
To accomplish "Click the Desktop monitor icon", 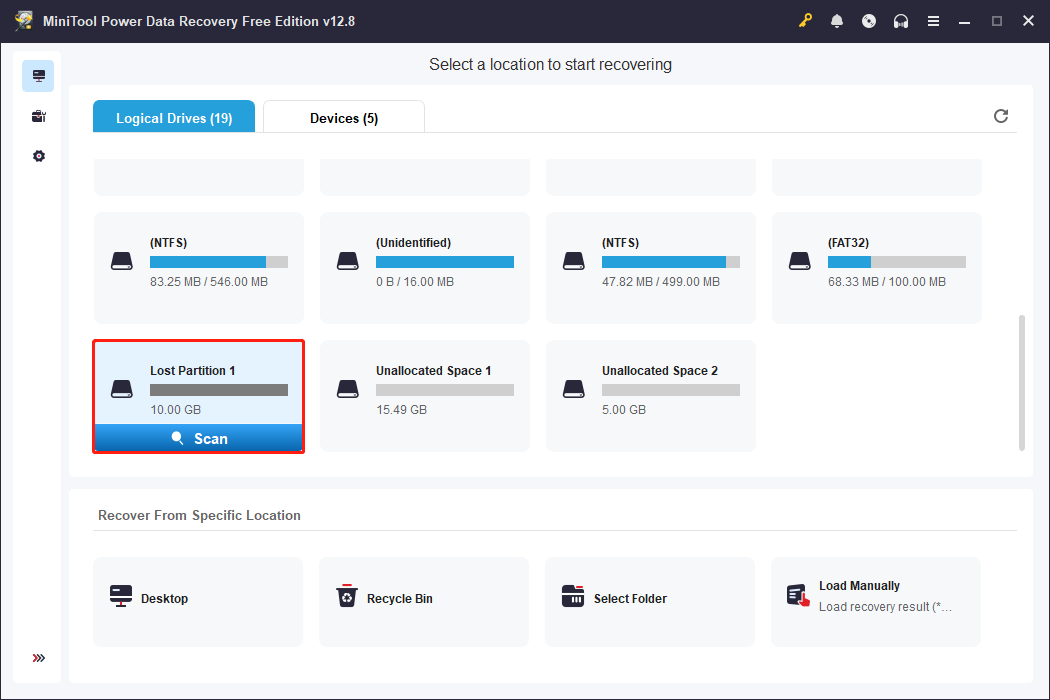I will pos(121,596).
